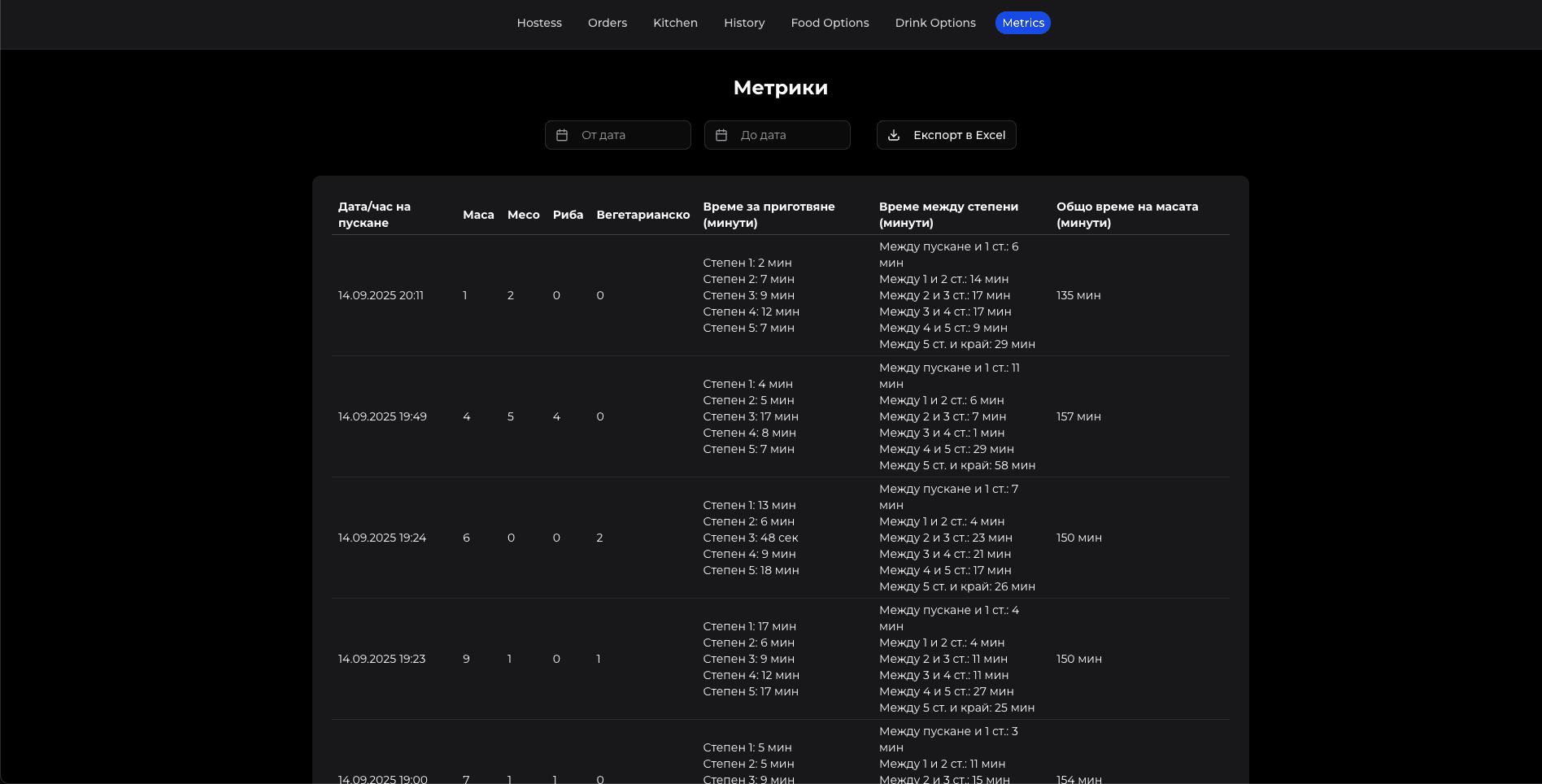Click Степен 3: 48 сек
The height and width of the screenshot is (784, 1542).
751,538
